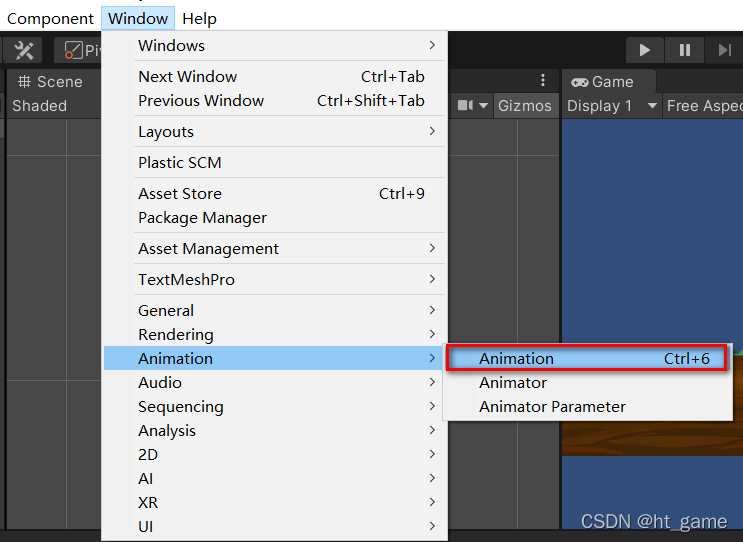Screen dimensions: 743x542
Task: Select the Shaded draw mode dropdown
Action: click(x=40, y=106)
